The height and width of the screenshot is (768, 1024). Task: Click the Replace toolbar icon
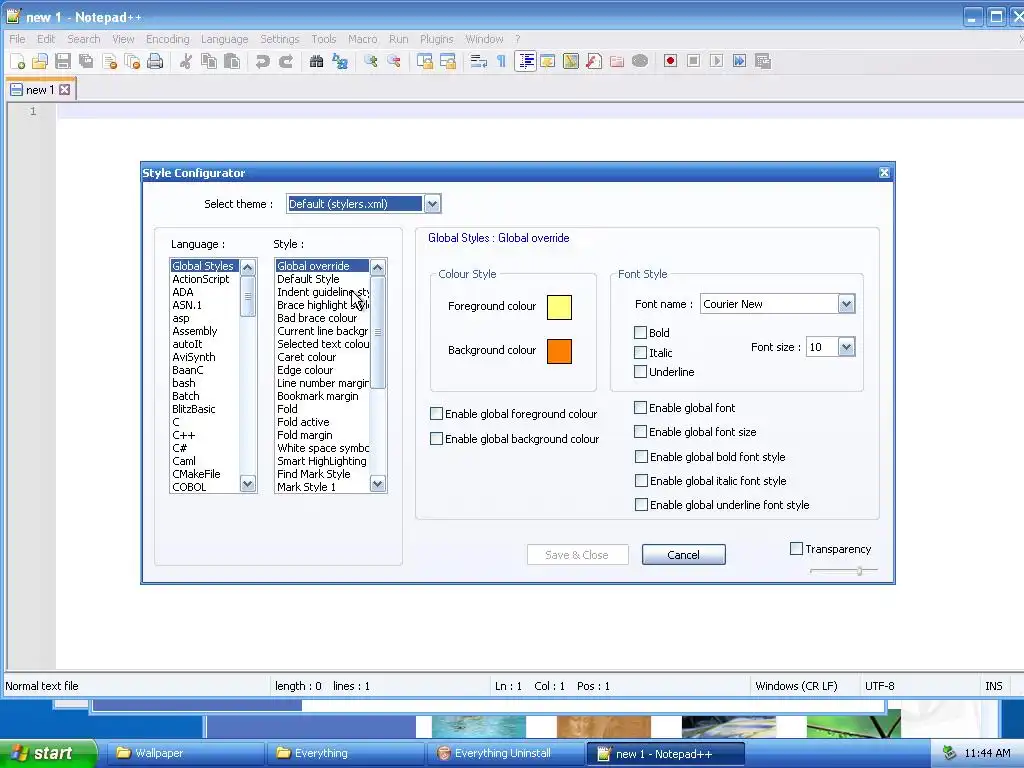pyautogui.click(x=340, y=61)
